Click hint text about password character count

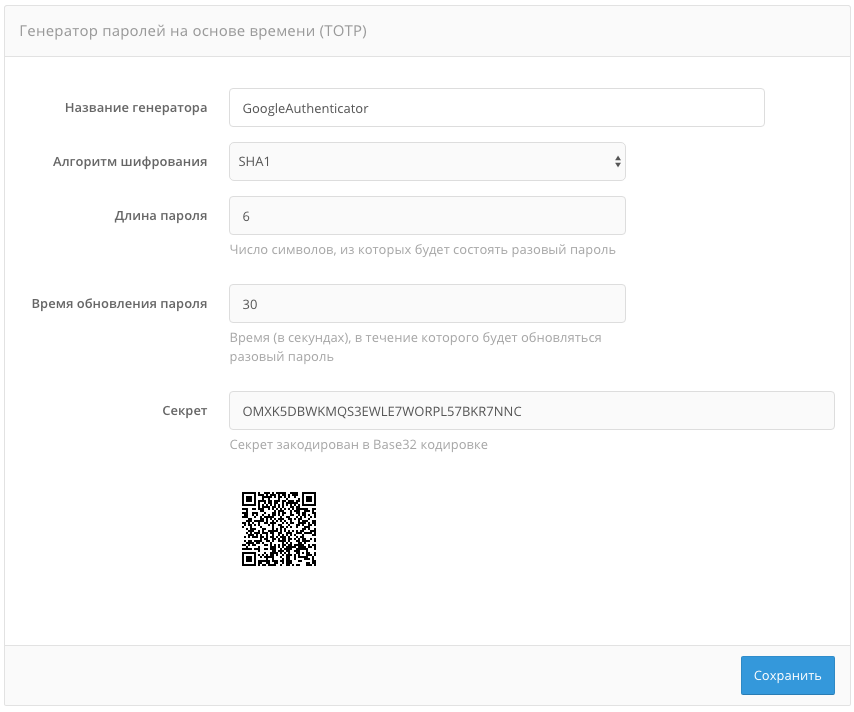(422, 250)
